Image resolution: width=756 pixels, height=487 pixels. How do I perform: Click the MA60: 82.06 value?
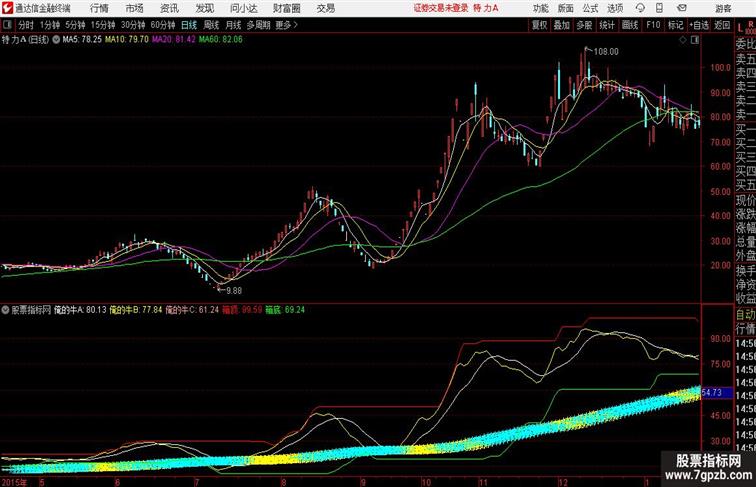click(x=221, y=40)
